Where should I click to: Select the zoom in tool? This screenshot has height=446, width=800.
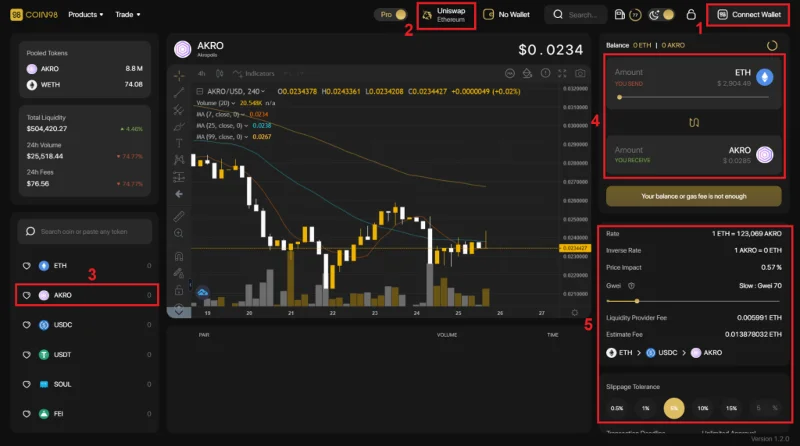(x=179, y=233)
